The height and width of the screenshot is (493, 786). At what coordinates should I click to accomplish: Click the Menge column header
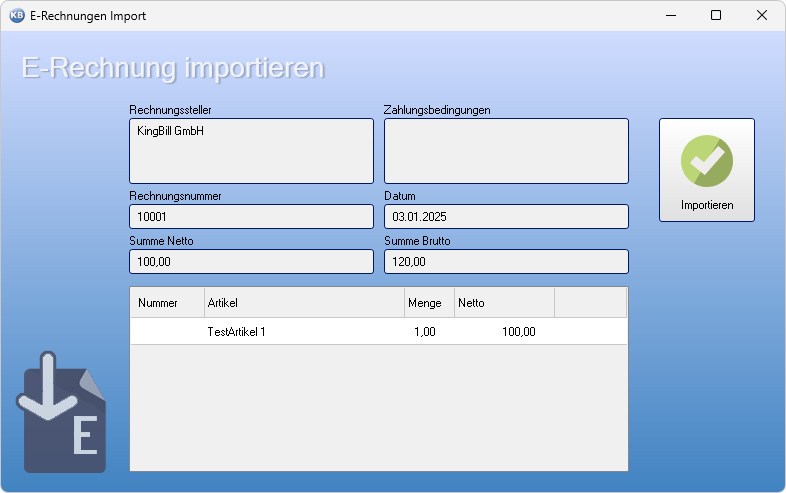pyautogui.click(x=429, y=302)
